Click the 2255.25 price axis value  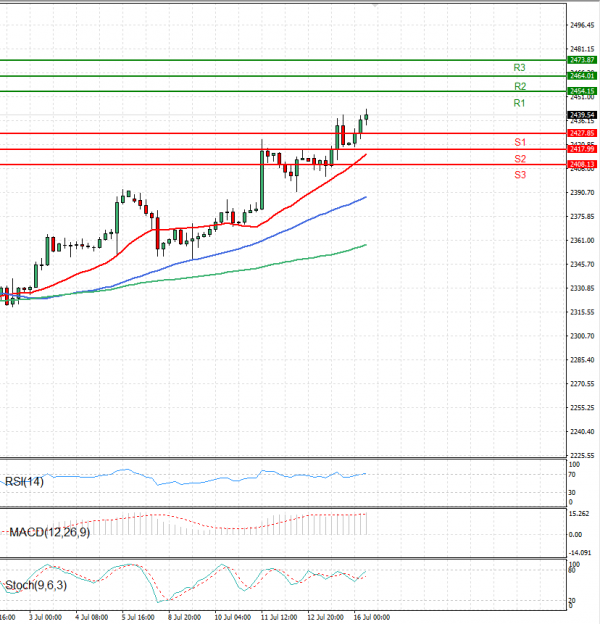582,408
